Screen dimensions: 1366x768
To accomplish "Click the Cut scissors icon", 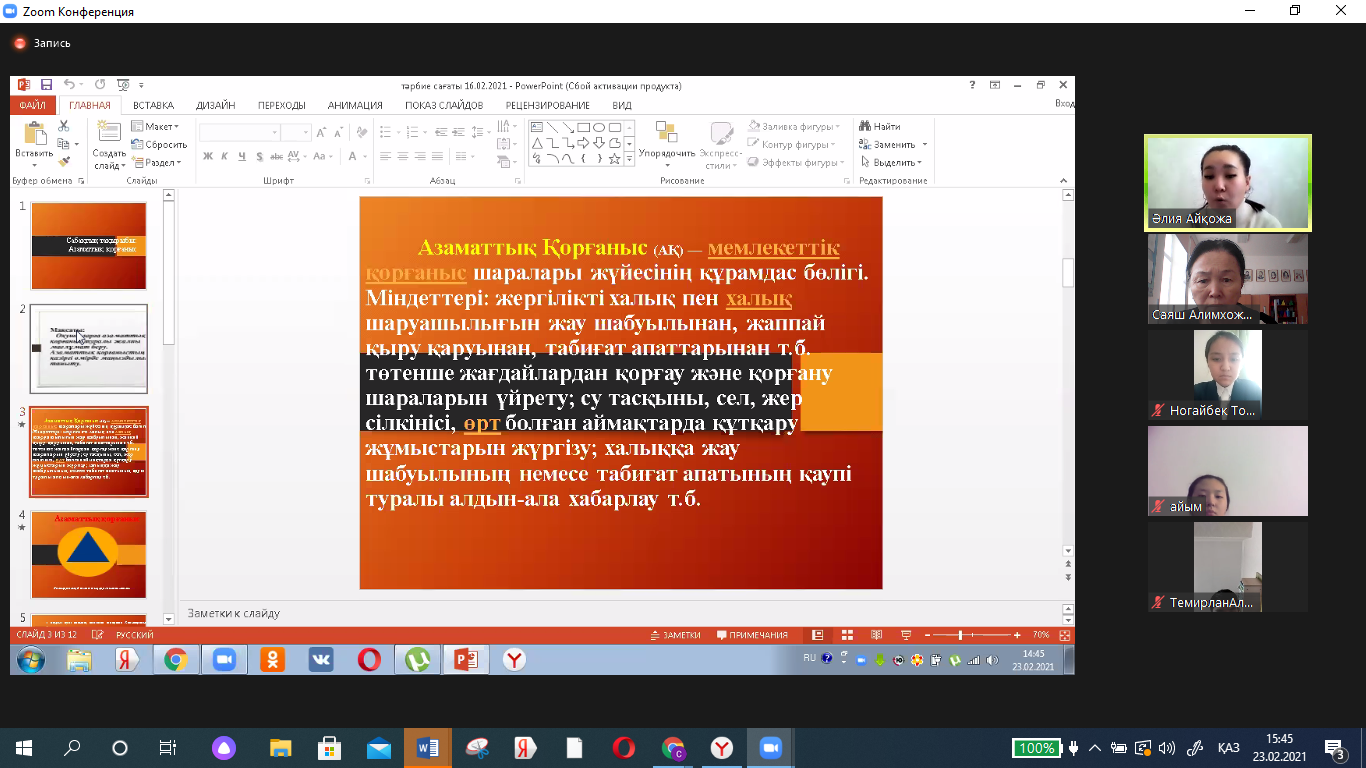I will pyautogui.click(x=64, y=127).
